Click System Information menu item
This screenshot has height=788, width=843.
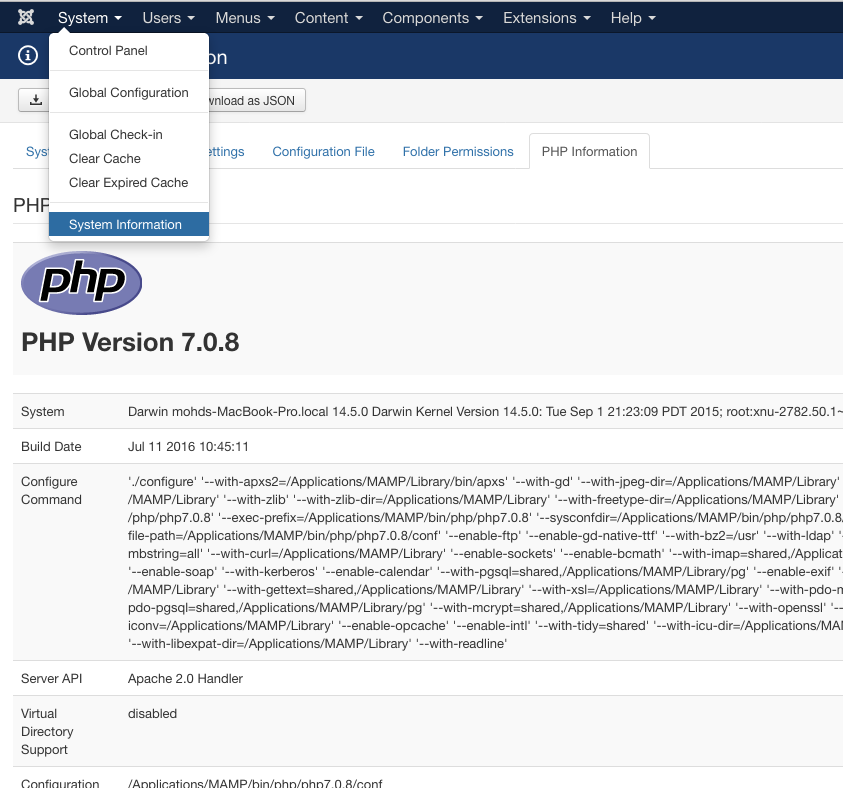pos(129,224)
